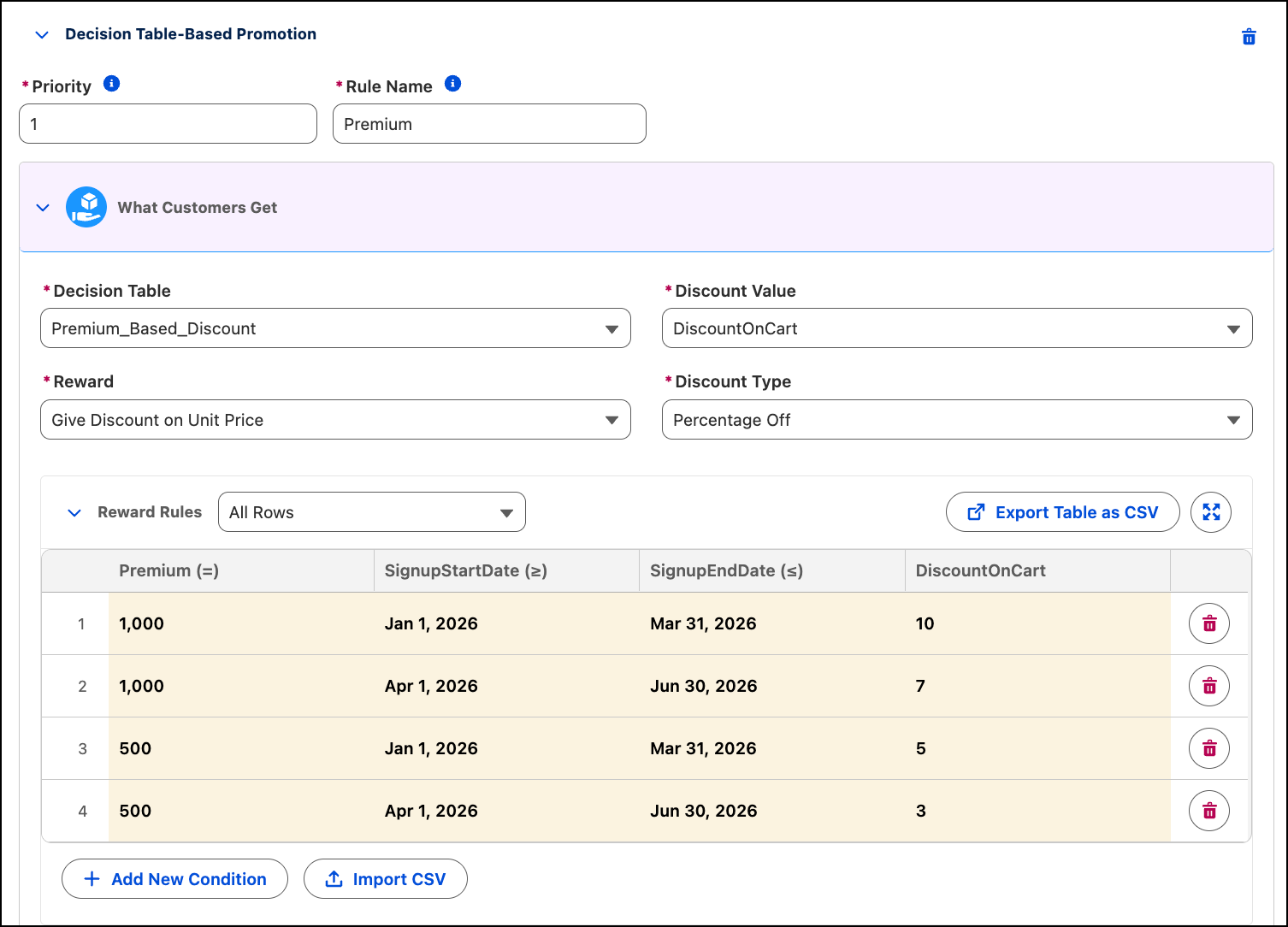Delete reward rule row 1
Screen dimensions: 1288x927
point(1209,623)
